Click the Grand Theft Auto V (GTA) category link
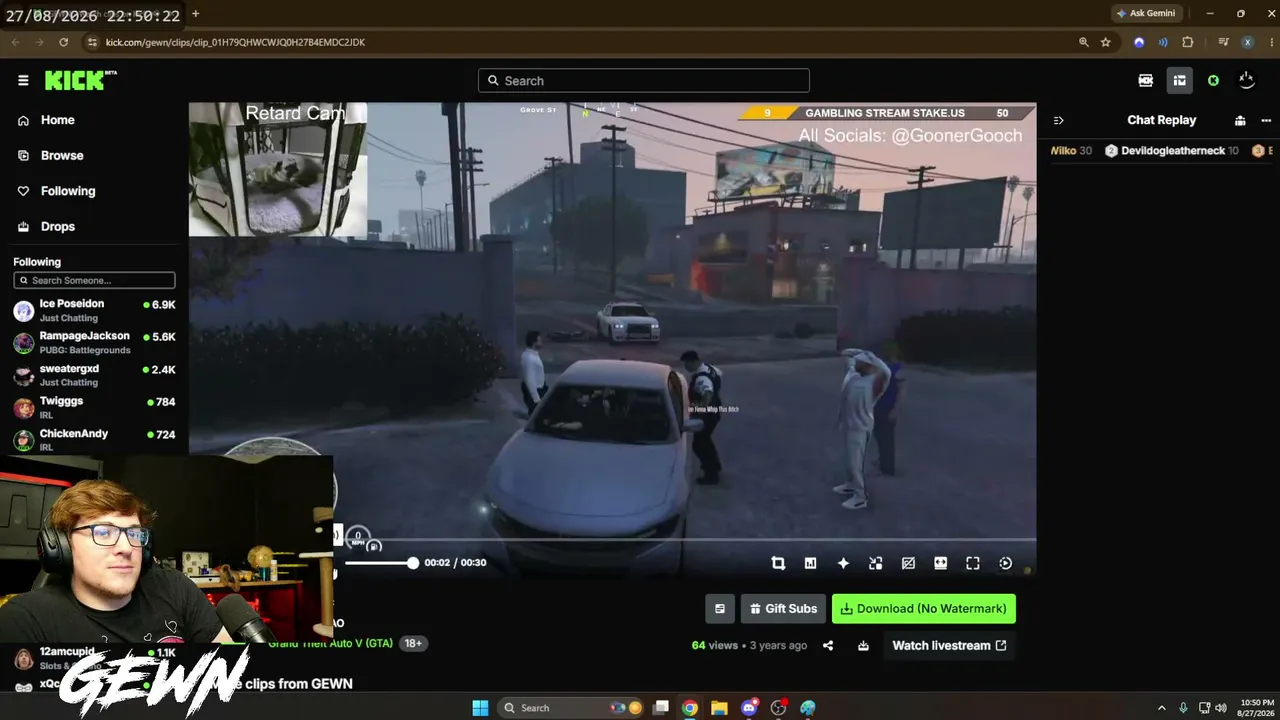Image resolution: width=1280 pixels, height=720 pixels. (x=331, y=643)
